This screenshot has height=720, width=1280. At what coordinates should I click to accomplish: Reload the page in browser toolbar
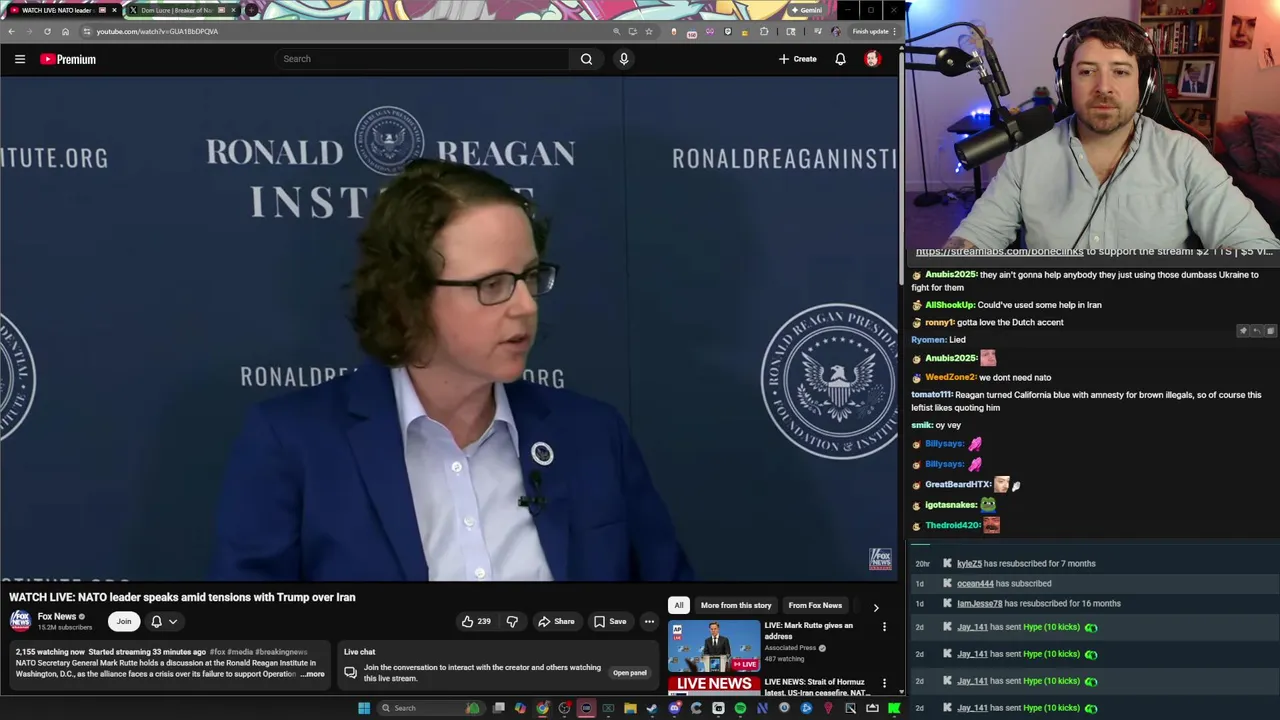(x=47, y=31)
